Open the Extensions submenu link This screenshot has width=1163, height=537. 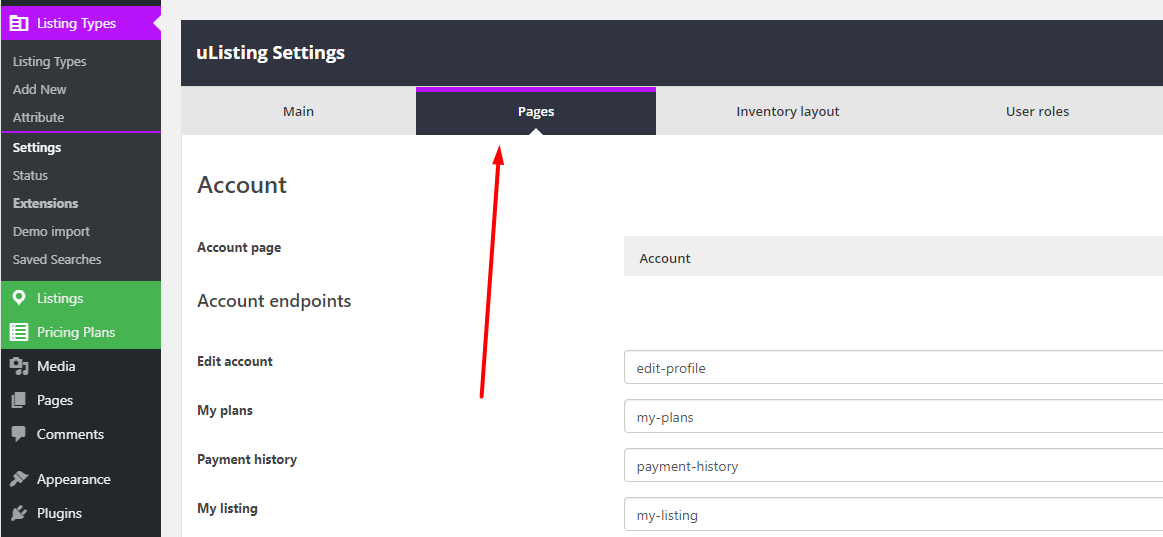tap(45, 203)
